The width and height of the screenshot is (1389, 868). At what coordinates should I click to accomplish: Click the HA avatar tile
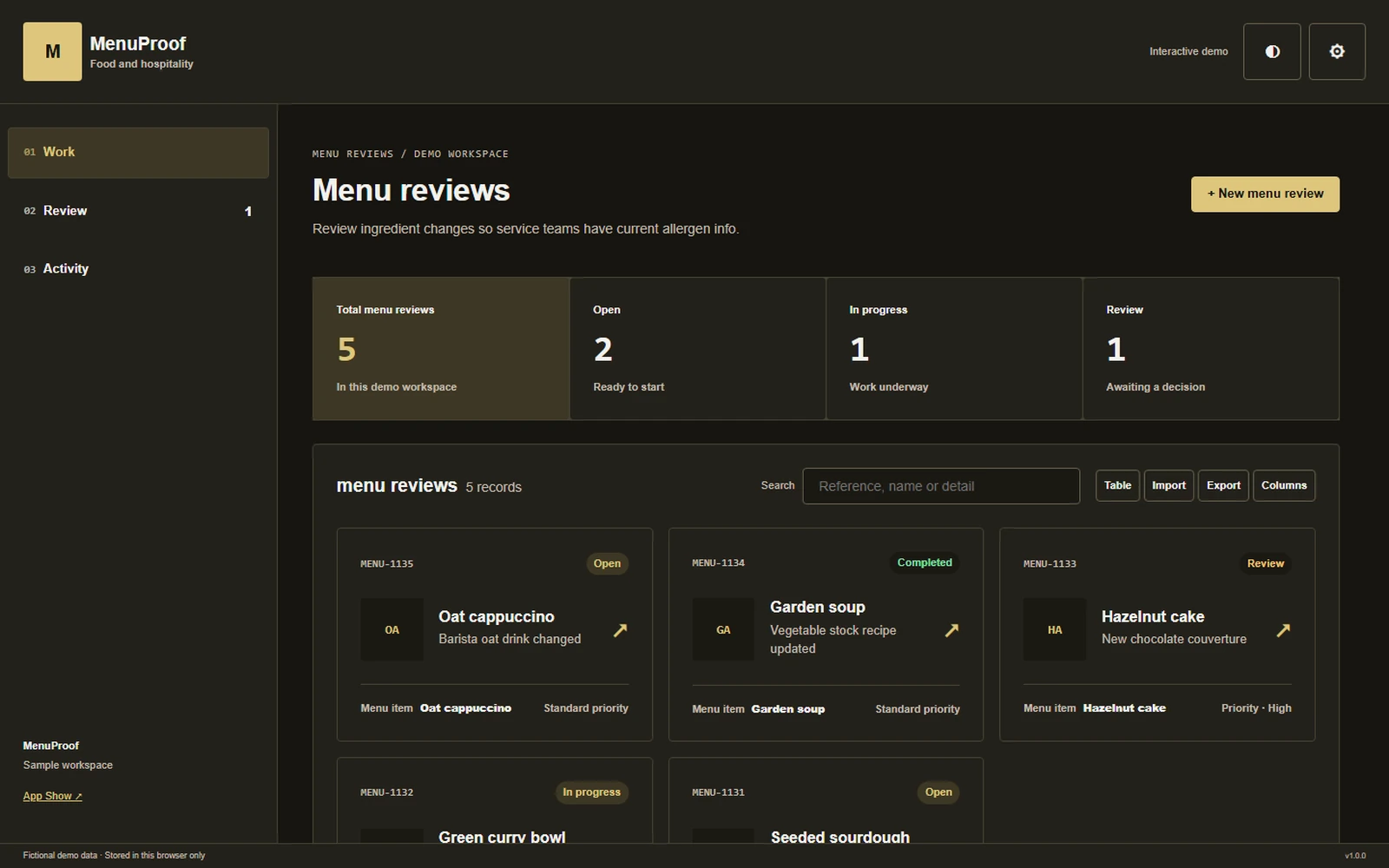point(1055,629)
